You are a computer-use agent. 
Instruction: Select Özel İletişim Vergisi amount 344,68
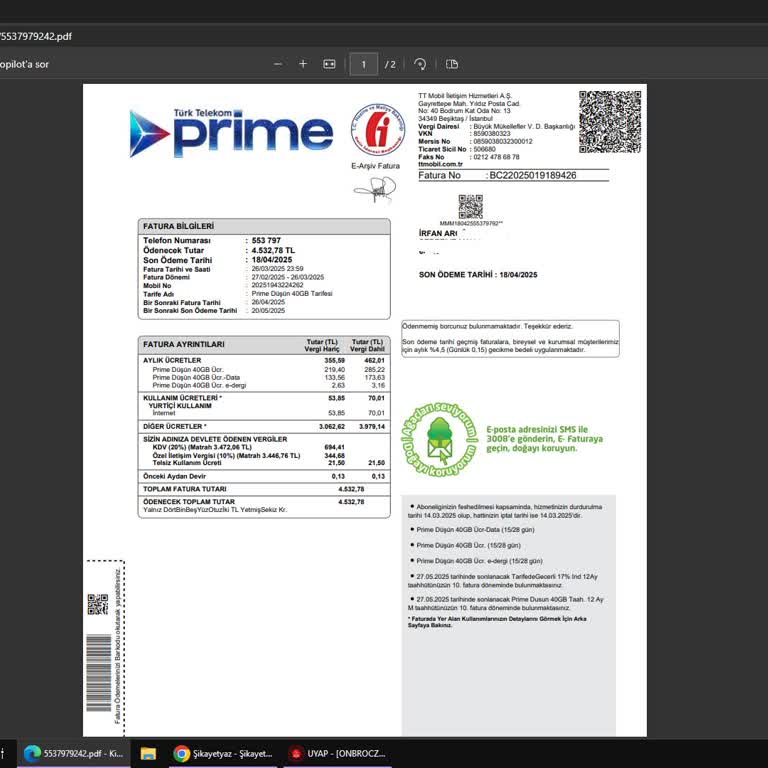tap(335, 456)
